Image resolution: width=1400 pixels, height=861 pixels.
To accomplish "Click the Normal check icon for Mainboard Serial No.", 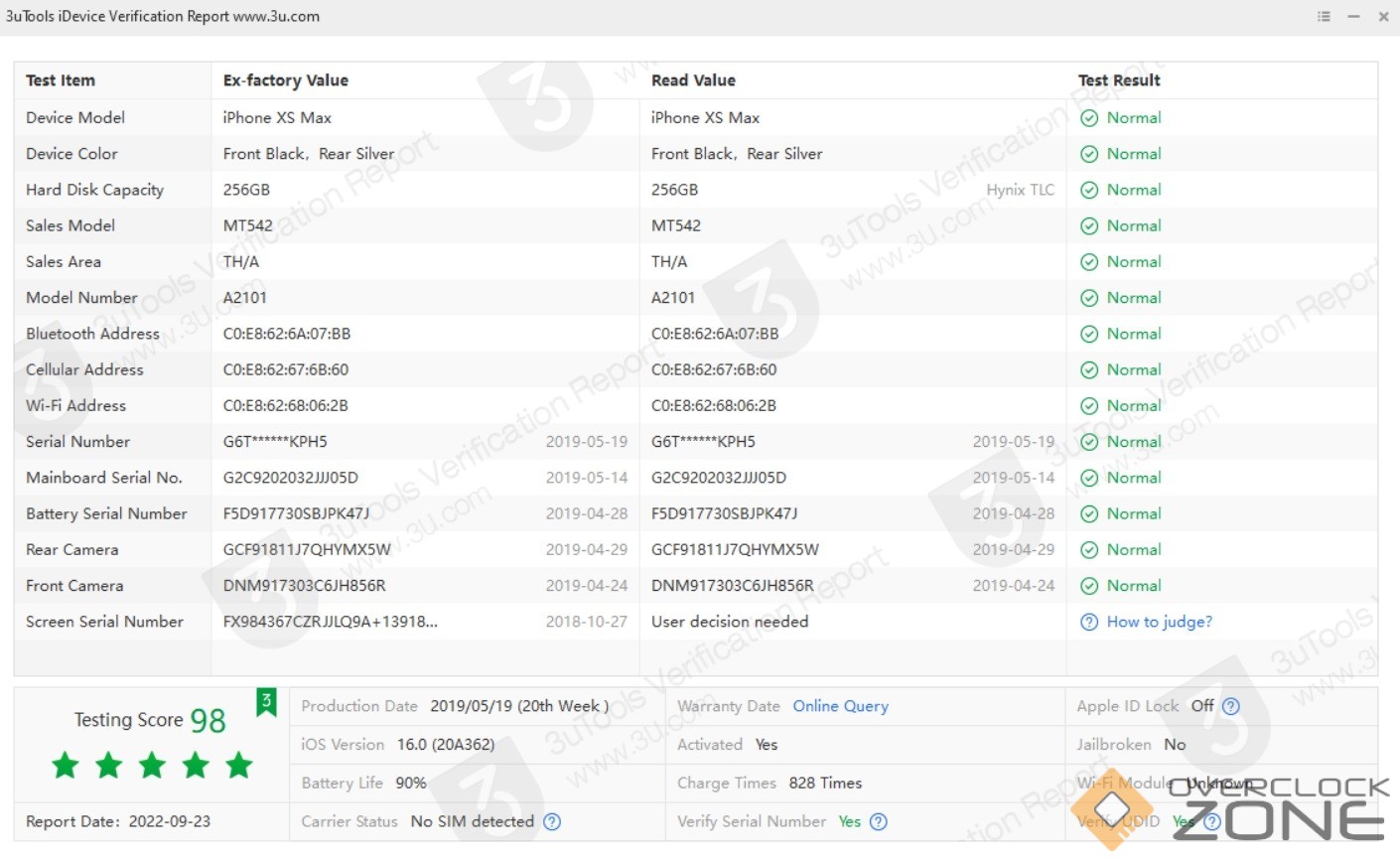I will tap(1089, 478).
